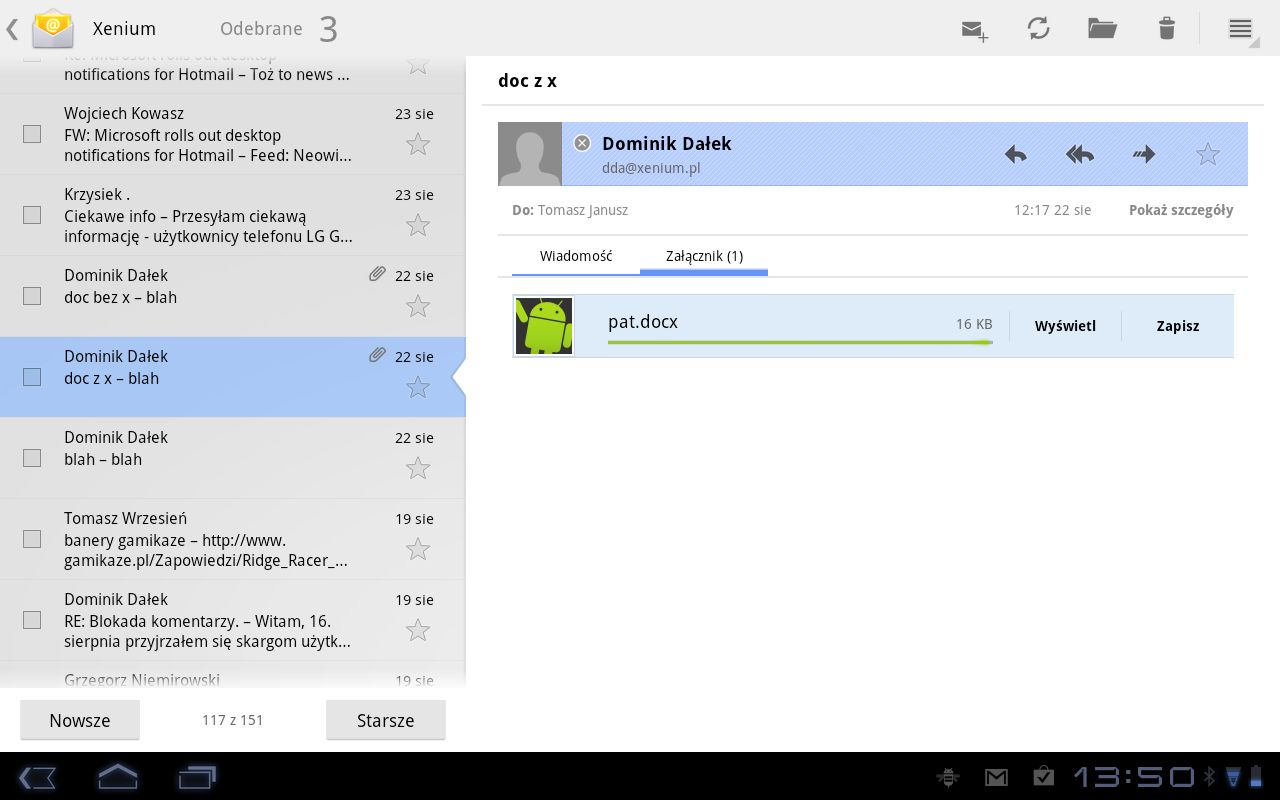Tap the sender's contact avatar

[530, 154]
